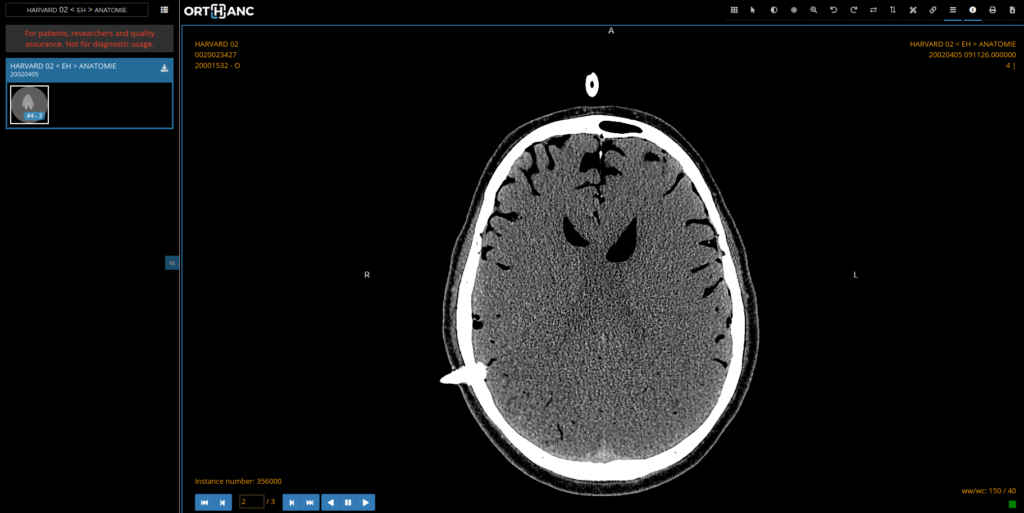Image resolution: width=1024 pixels, height=513 pixels.
Task: Toggle the info overlay text button
Action: click(972, 10)
